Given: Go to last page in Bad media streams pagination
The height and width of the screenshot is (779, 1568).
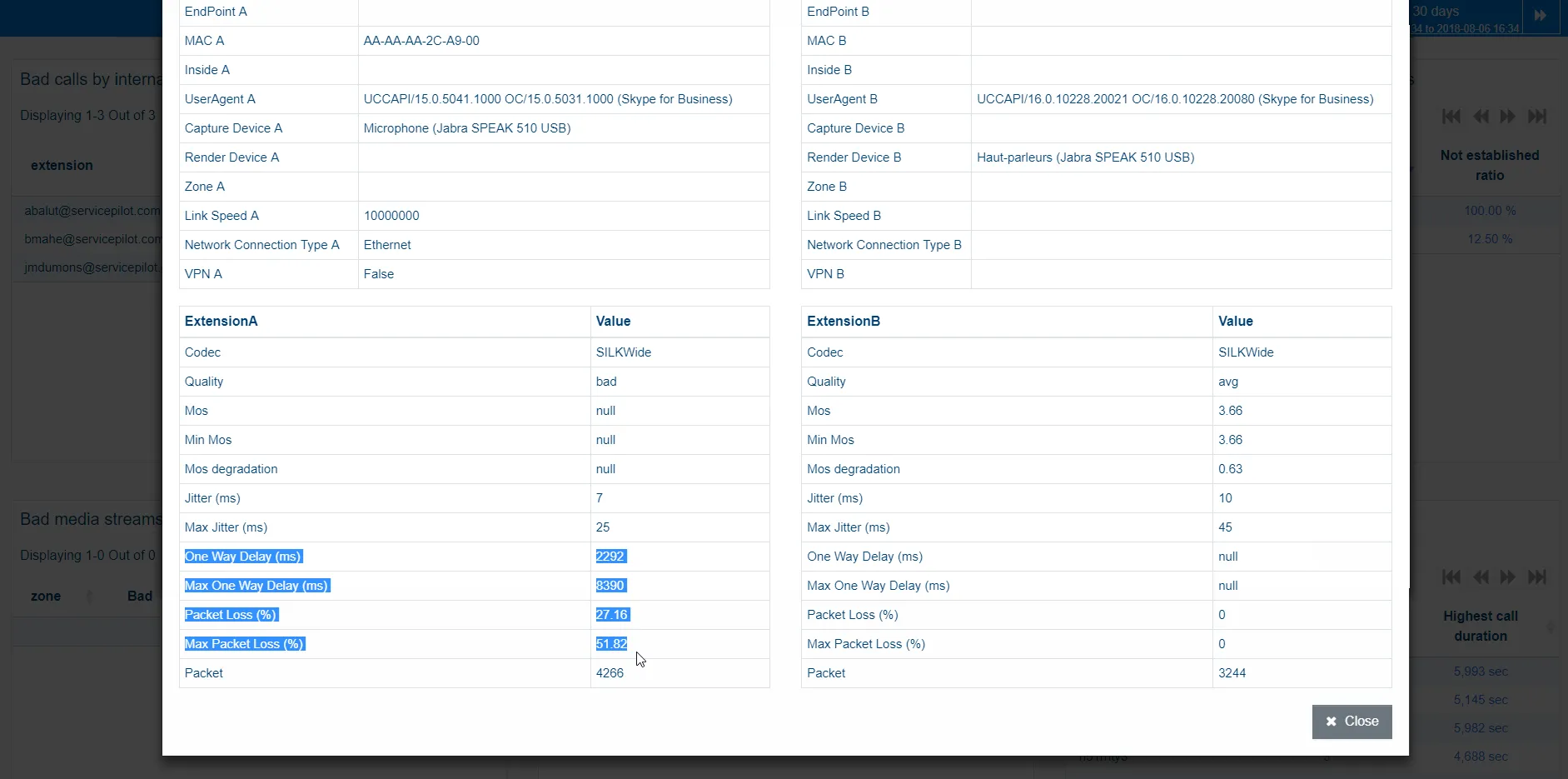Looking at the screenshot, I should coord(1537,577).
